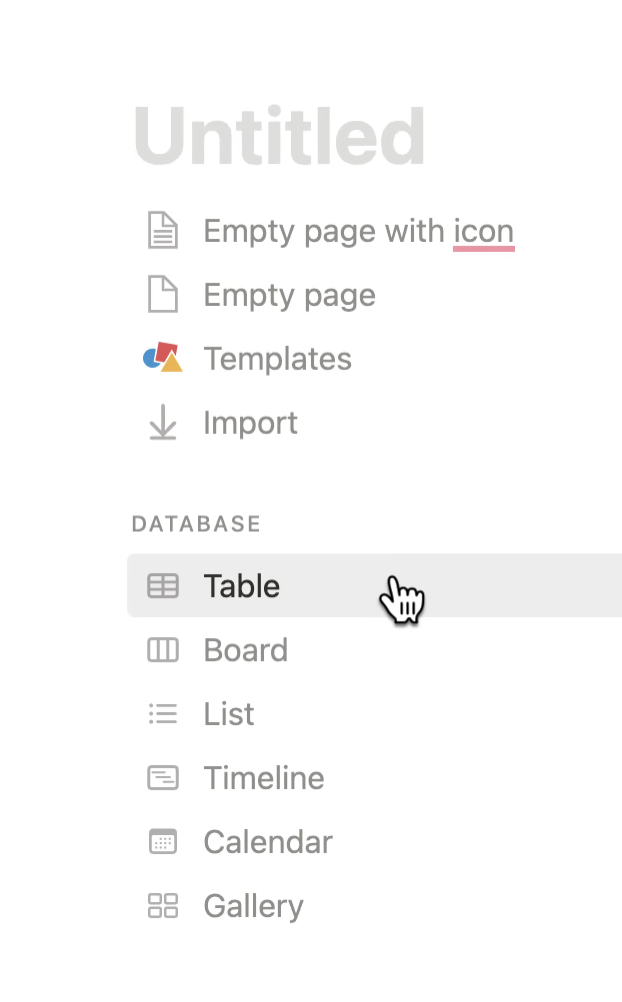This screenshot has width=622, height=1002.
Task: Click the Untitled page title field
Action: pos(280,136)
